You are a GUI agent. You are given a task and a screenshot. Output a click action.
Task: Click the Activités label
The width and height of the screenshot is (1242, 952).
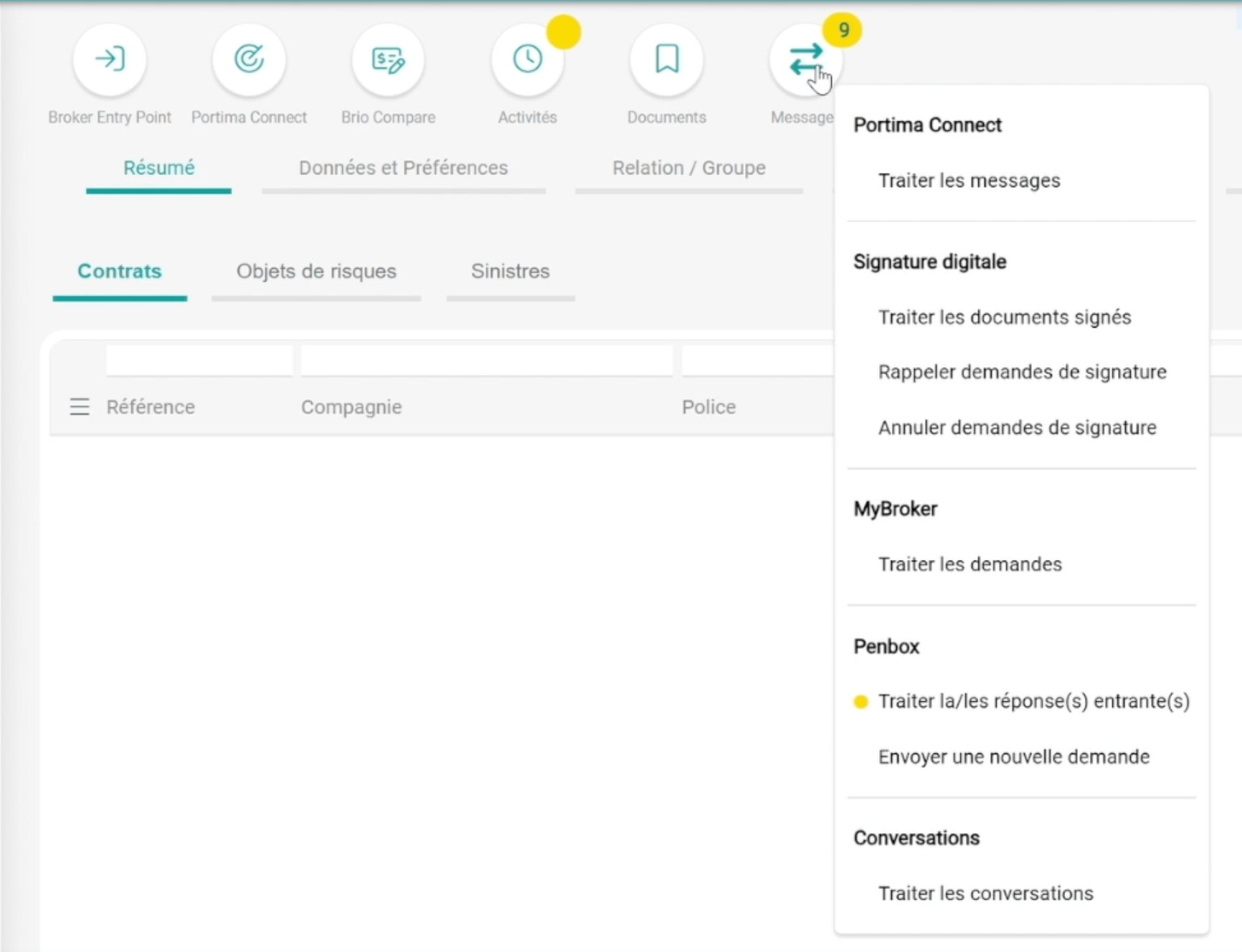click(x=528, y=118)
